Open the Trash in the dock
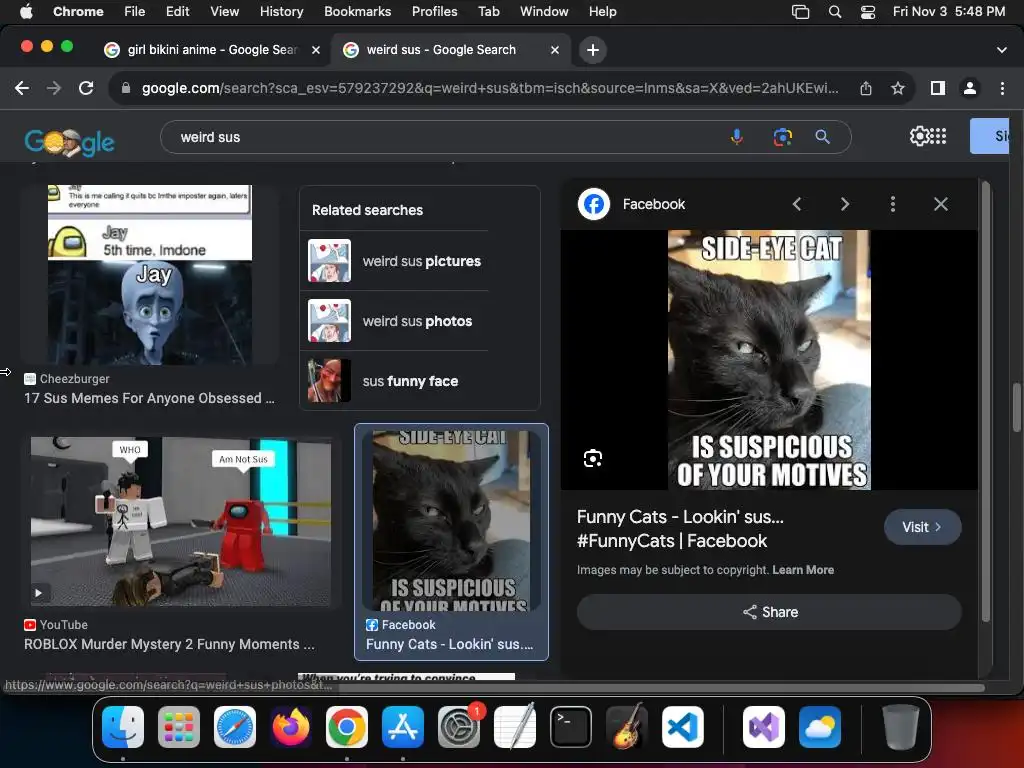The width and height of the screenshot is (1024, 768). [x=901, y=727]
